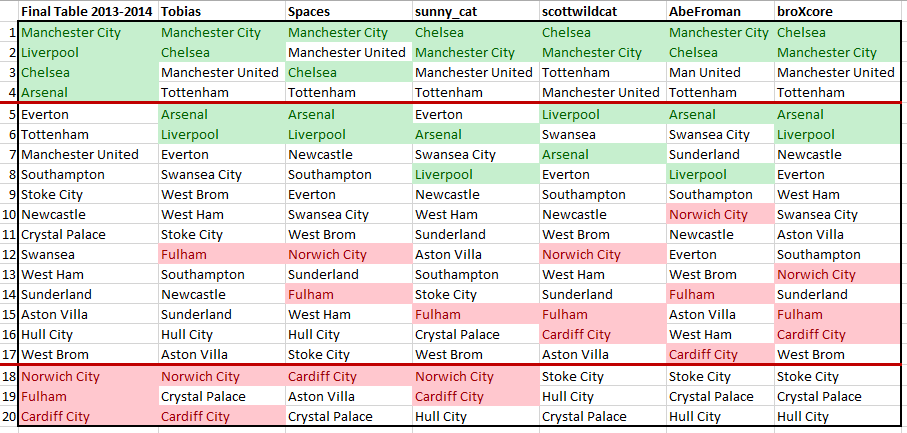The width and height of the screenshot is (907, 433).
Task: Select the AbeFroman column header cell
Action: pos(720,12)
